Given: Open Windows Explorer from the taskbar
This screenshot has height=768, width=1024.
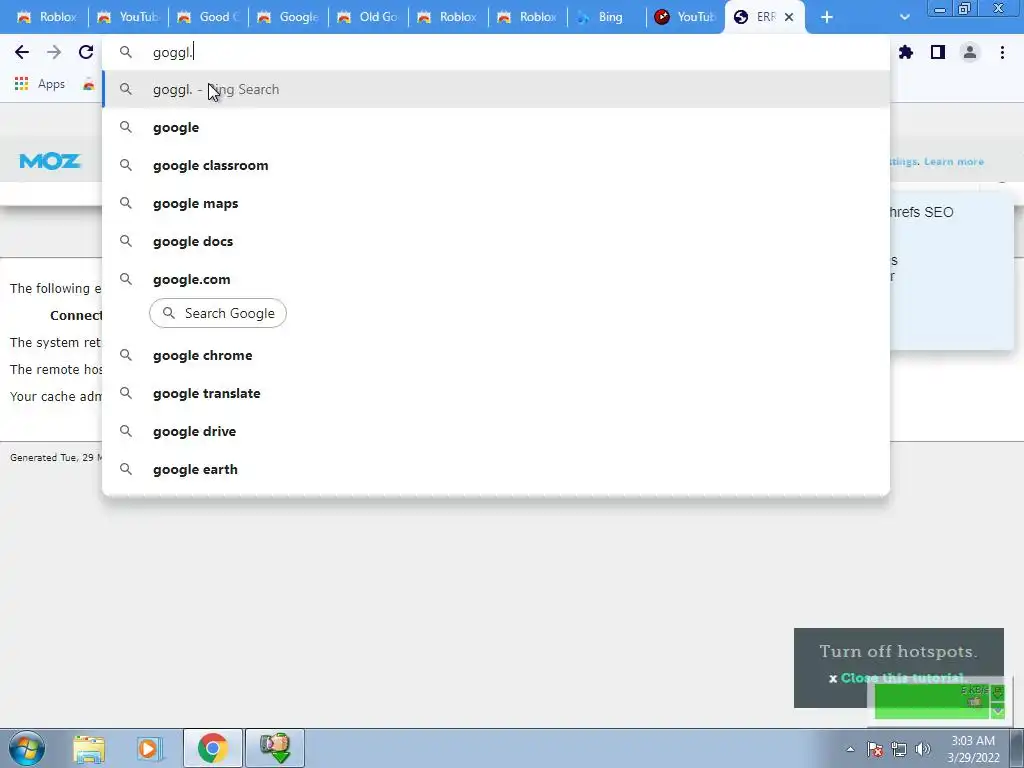Looking at the screenshot, I should tap(89, 748).
